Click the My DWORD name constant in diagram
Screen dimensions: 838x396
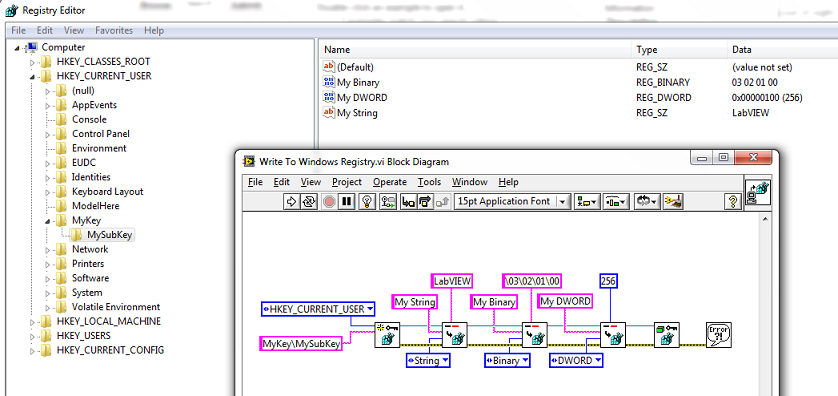click(x=565, y=301)
